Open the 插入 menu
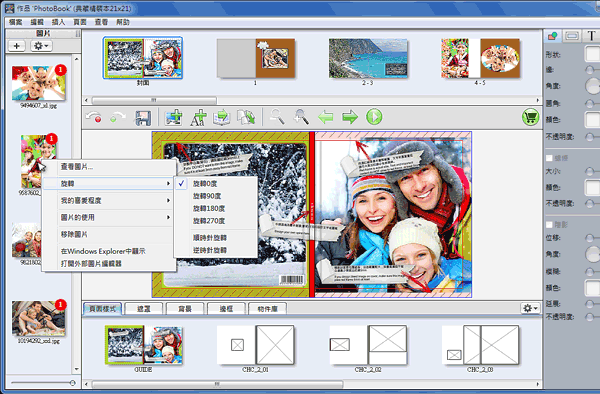The height and width of the screenshot is (394, 600). [58, 22]
